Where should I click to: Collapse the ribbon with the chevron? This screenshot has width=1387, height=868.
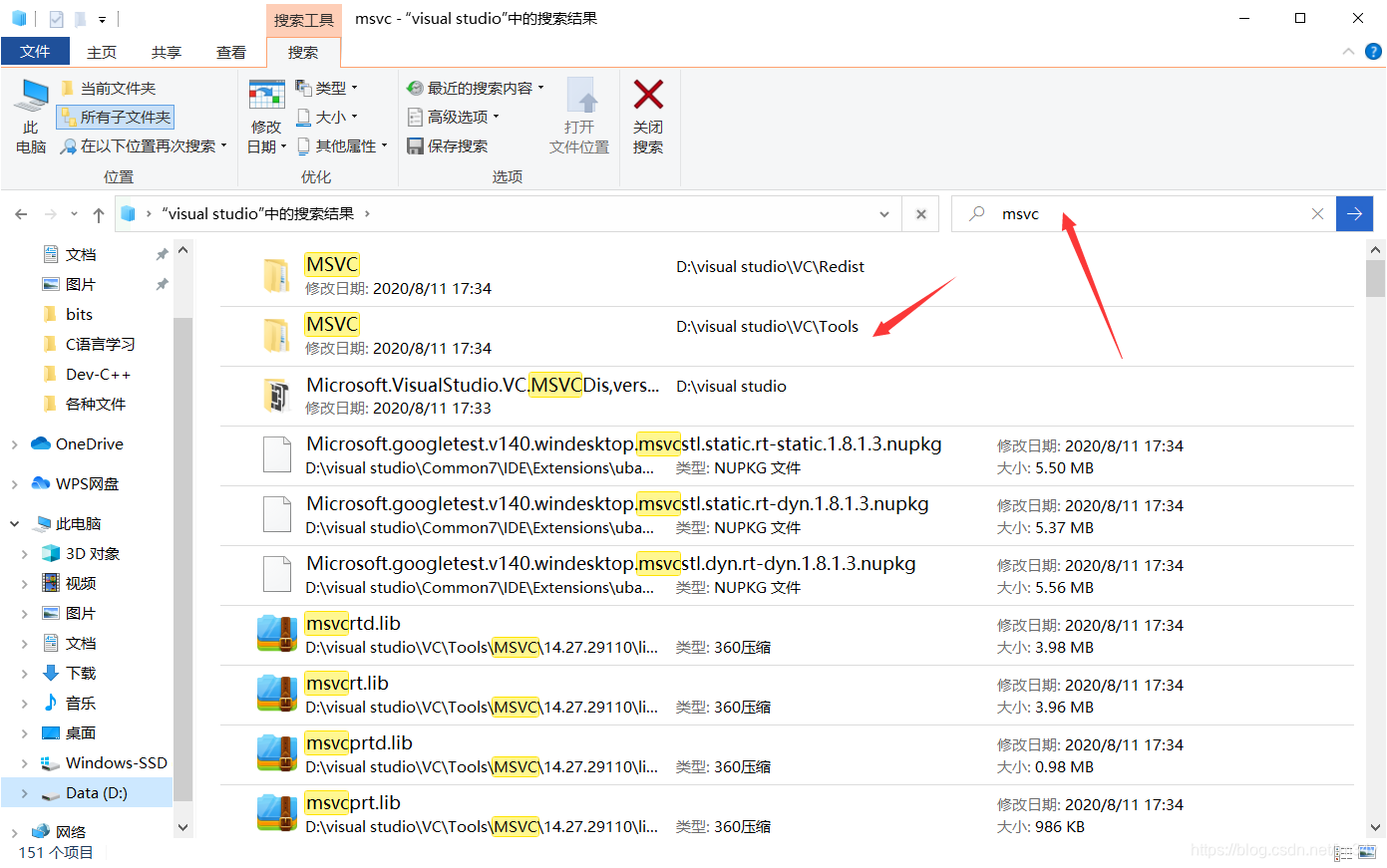pyautogui.click(x=1348, y=51)
